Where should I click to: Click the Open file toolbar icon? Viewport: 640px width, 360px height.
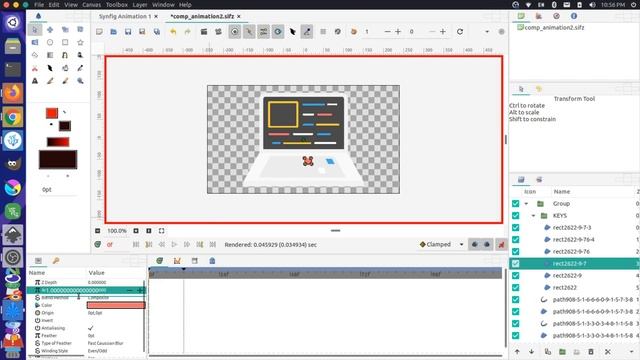pos(113,31)
